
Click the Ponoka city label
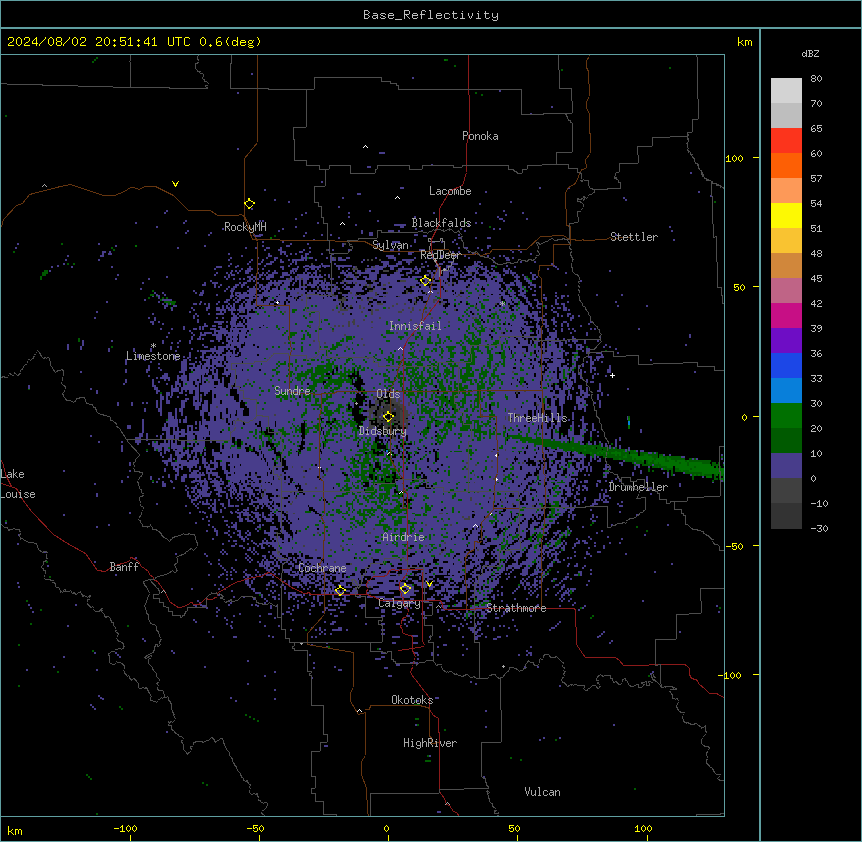[x=480, y=136]
